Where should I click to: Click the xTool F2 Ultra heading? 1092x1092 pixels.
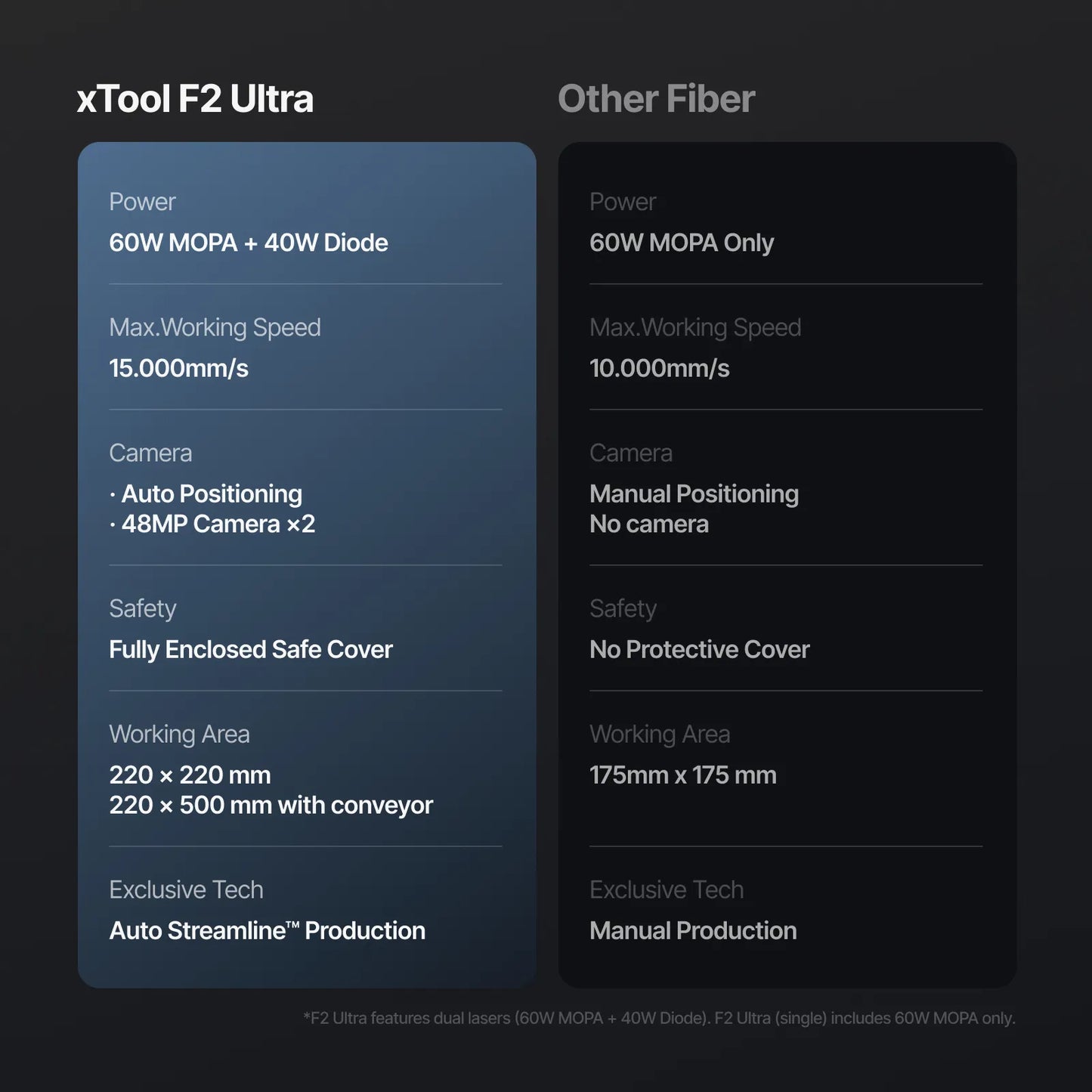pos(195,99)
